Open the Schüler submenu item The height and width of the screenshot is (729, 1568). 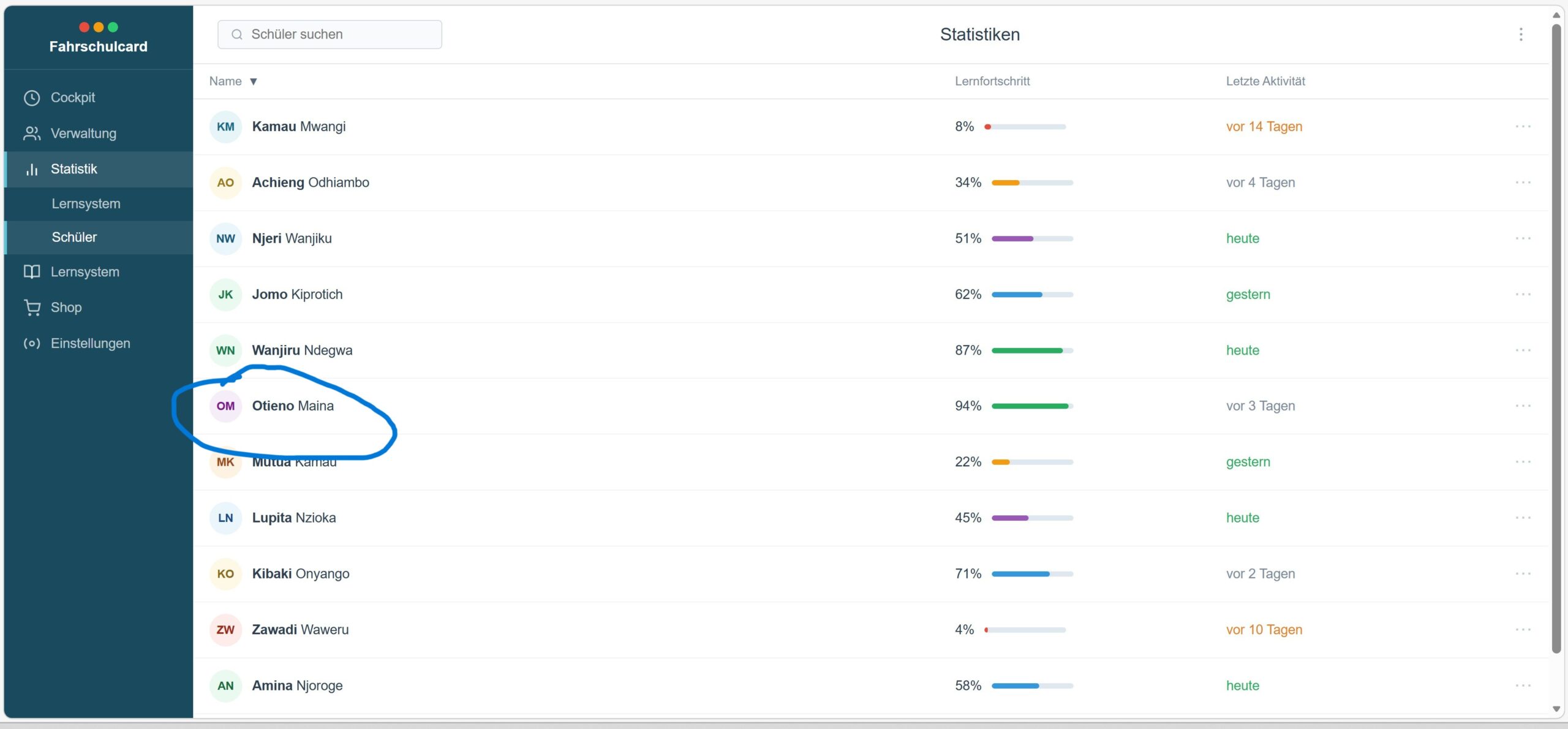click(x=74, y=238)
